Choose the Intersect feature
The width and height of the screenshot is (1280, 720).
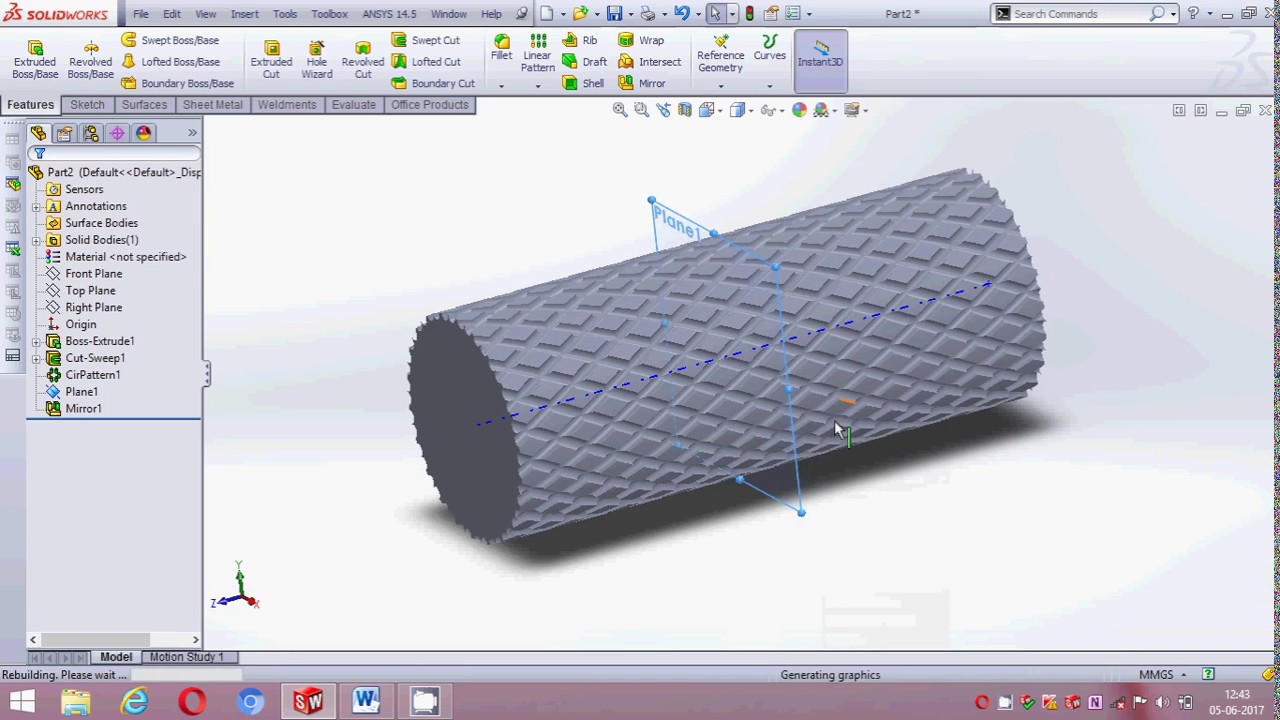point(650,62)
